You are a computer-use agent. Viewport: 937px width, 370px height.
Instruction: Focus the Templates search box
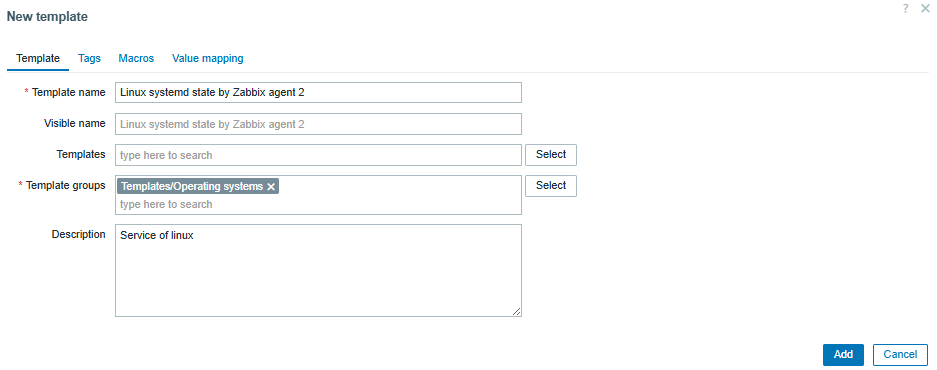click(x=319, y=155)
